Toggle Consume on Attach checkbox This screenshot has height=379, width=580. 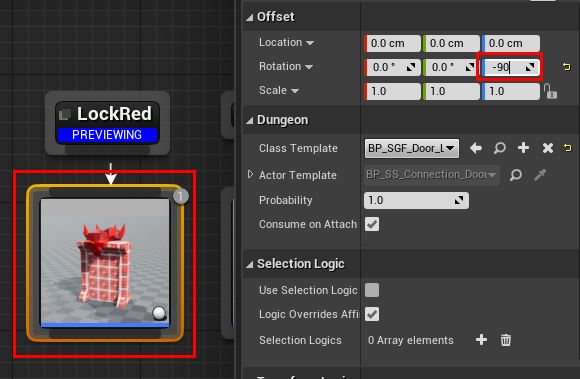(372, 224)
